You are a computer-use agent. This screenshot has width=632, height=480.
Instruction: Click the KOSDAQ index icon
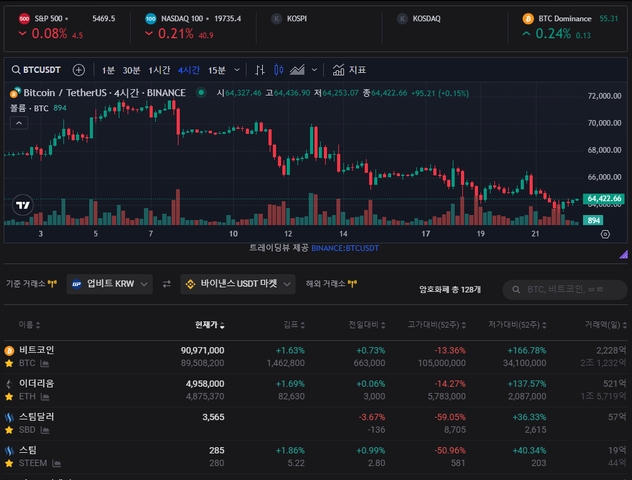[402, 19]
